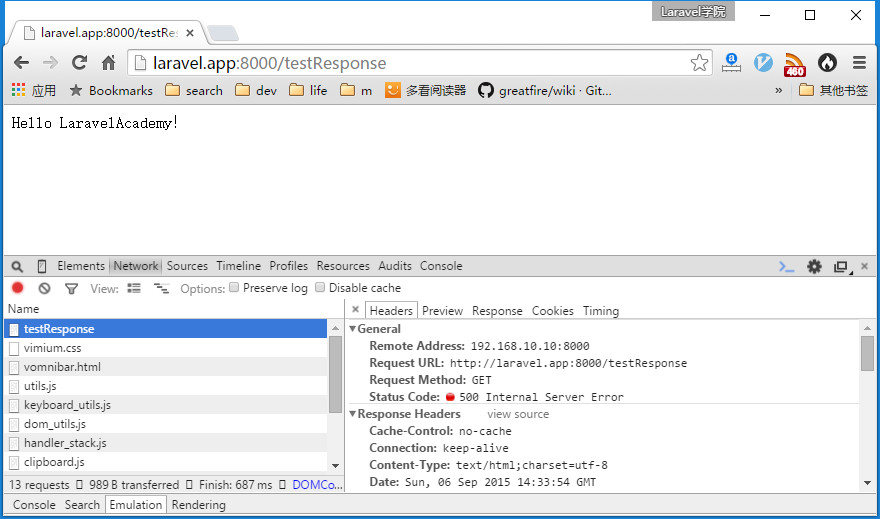Close the request details pane

point(355,309)
